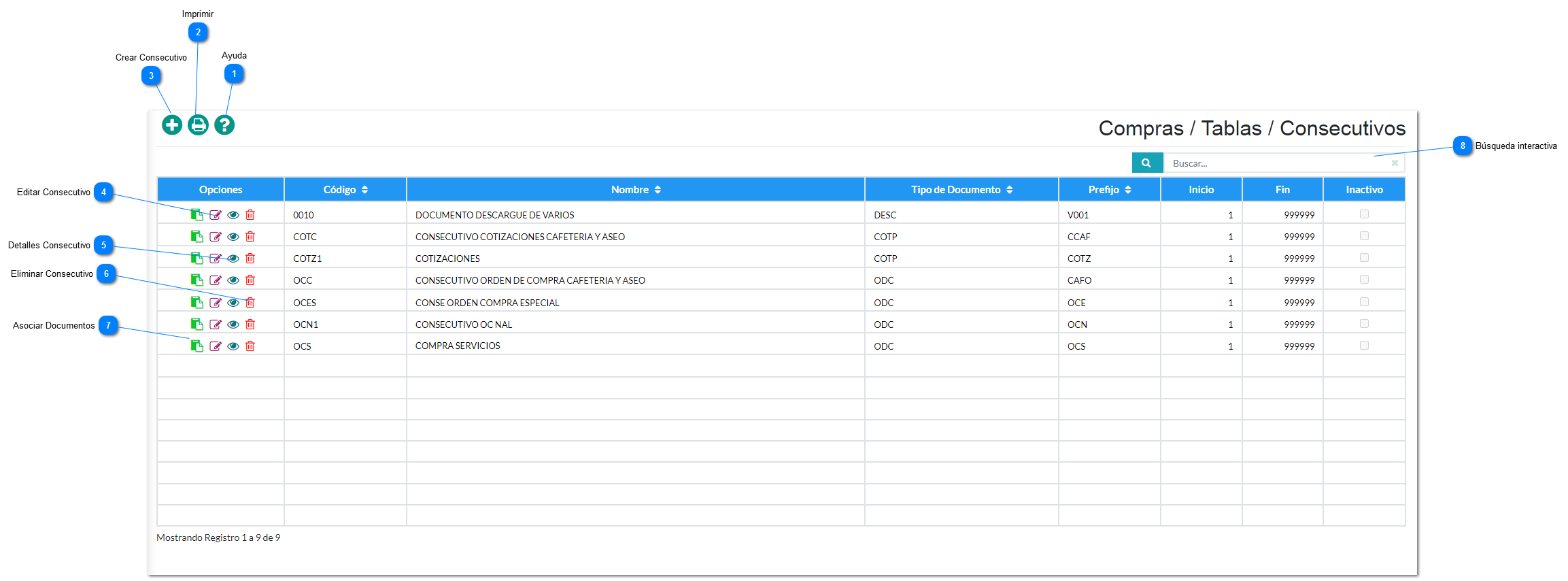Toggle Inactivo checkbox for row OCC
The height and width of the screenshot is (581, 1568).
point(1364,280)
